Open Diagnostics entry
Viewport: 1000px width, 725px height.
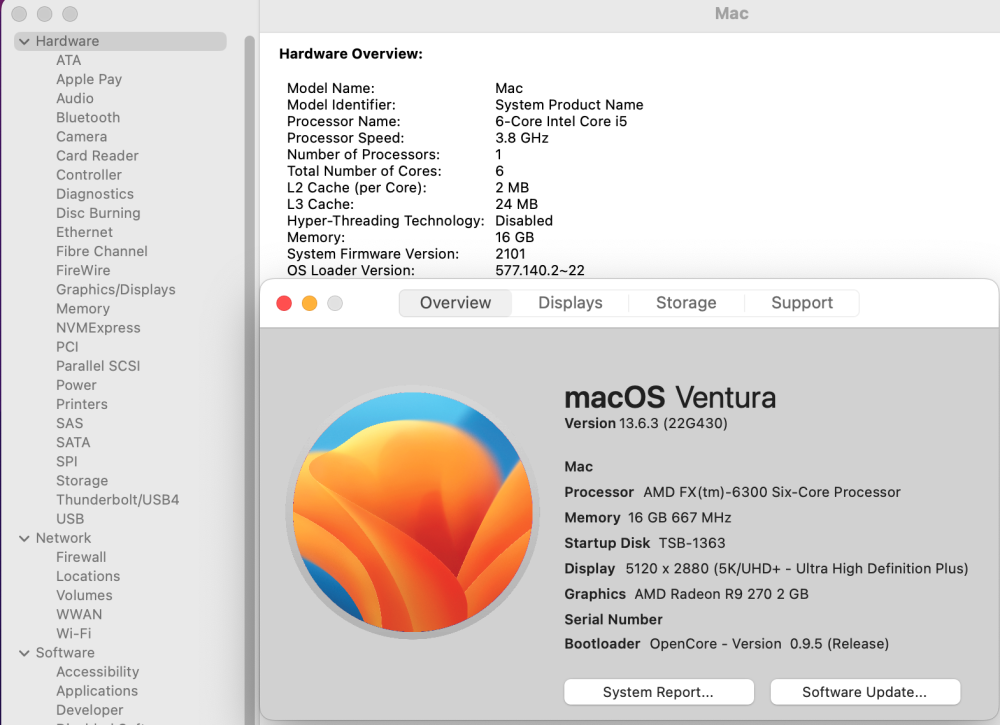tap(95, 194)
